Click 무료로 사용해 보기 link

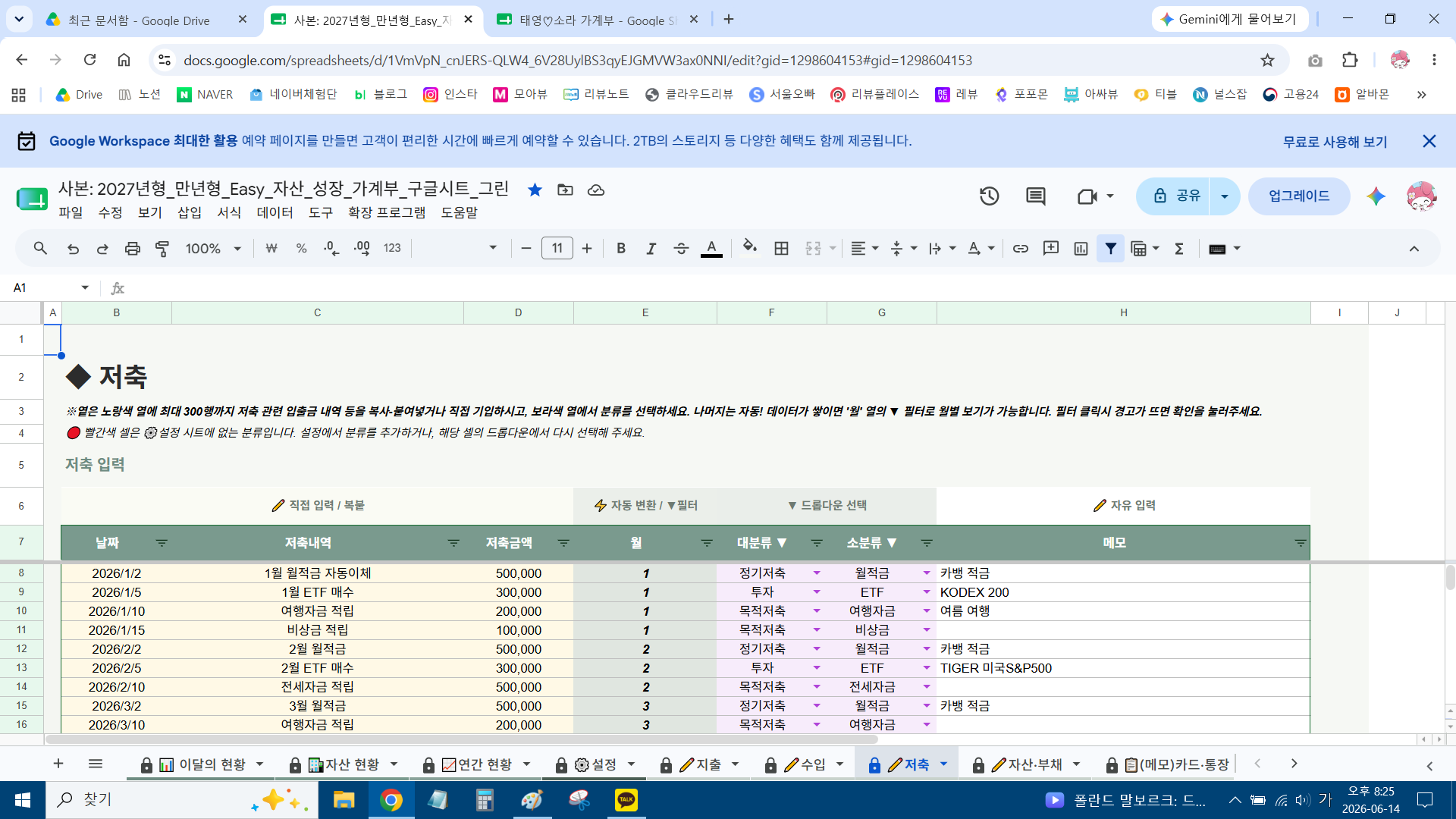pyautogui.click(x=1335, y=141)
